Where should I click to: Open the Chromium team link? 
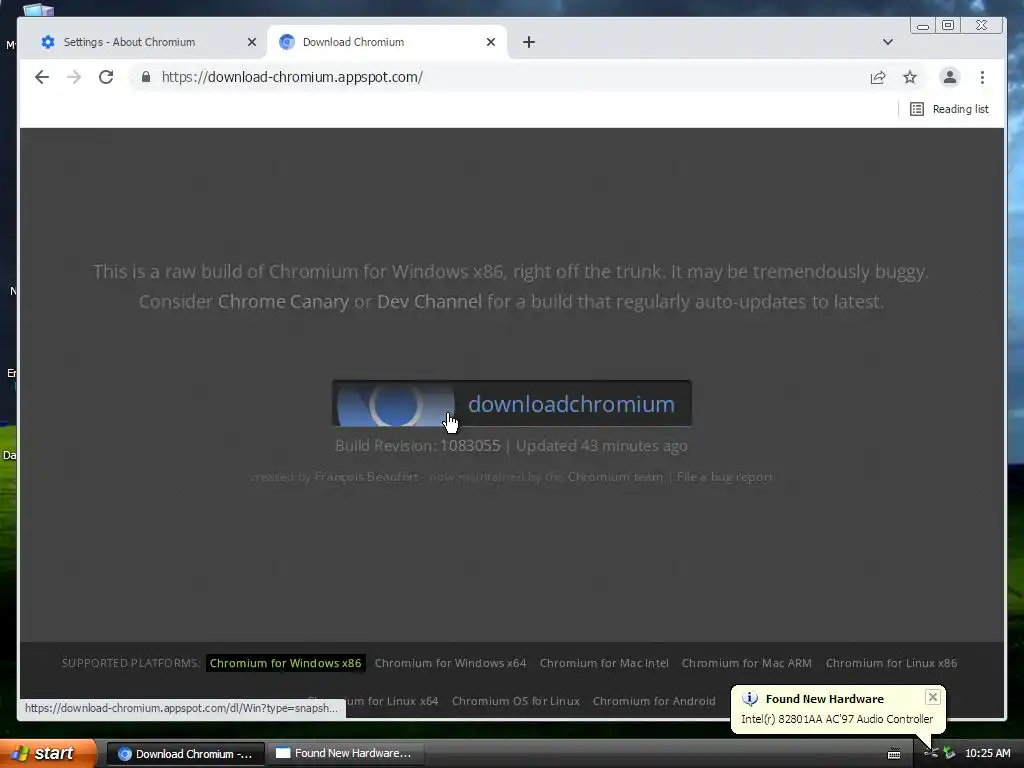point(615,477)
